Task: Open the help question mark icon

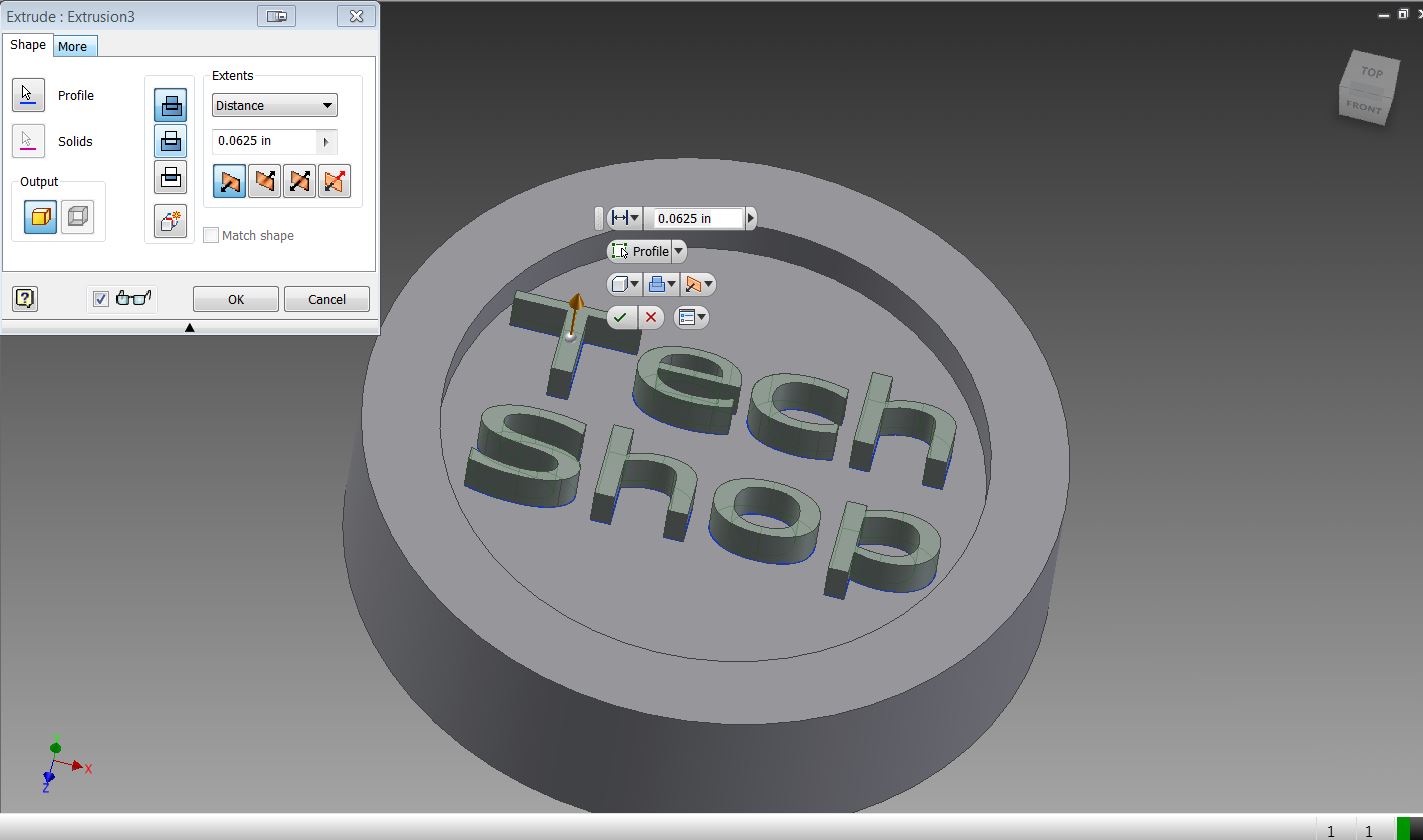Action: [x=25, y=298]
